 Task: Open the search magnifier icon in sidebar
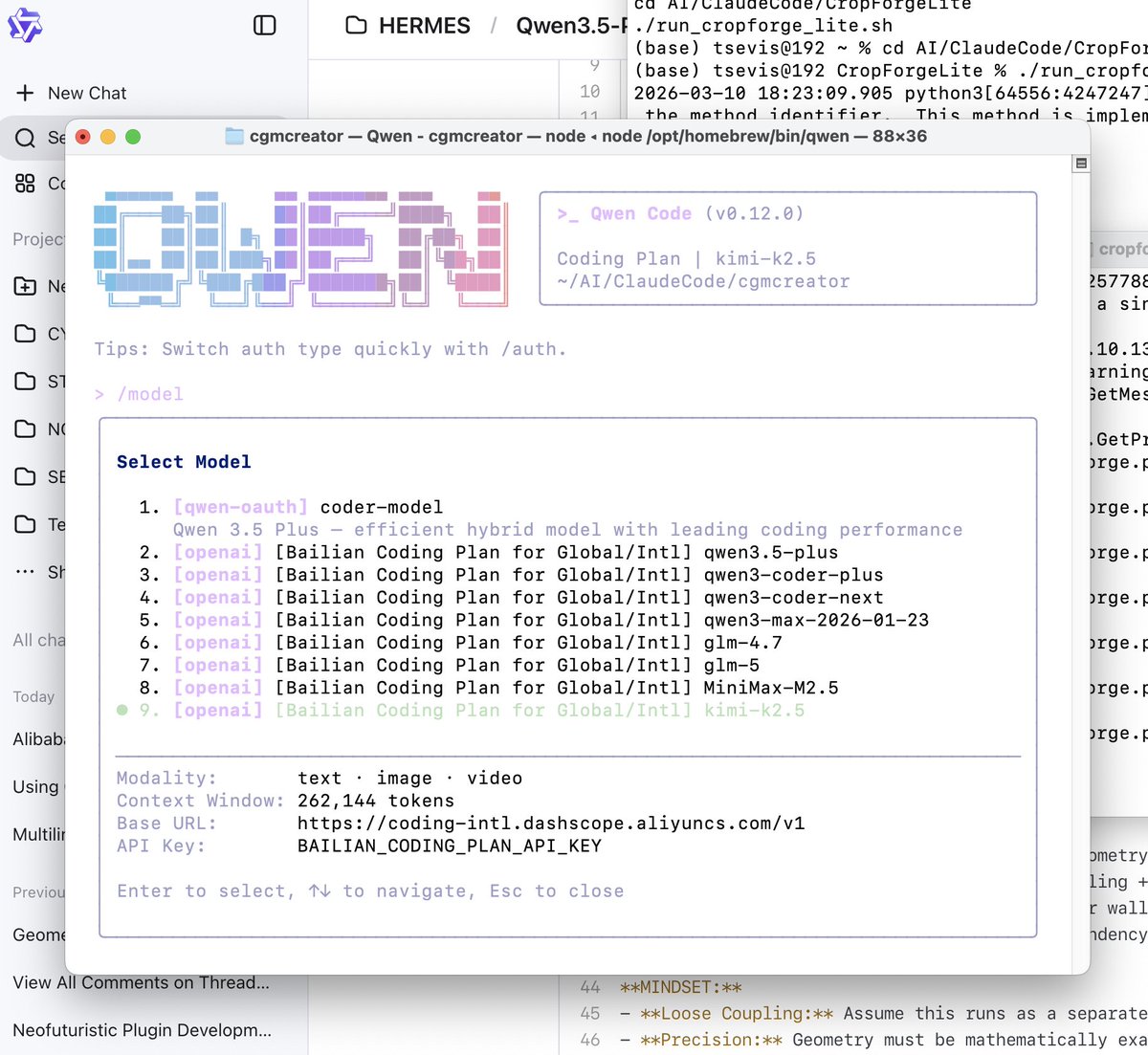26,138
